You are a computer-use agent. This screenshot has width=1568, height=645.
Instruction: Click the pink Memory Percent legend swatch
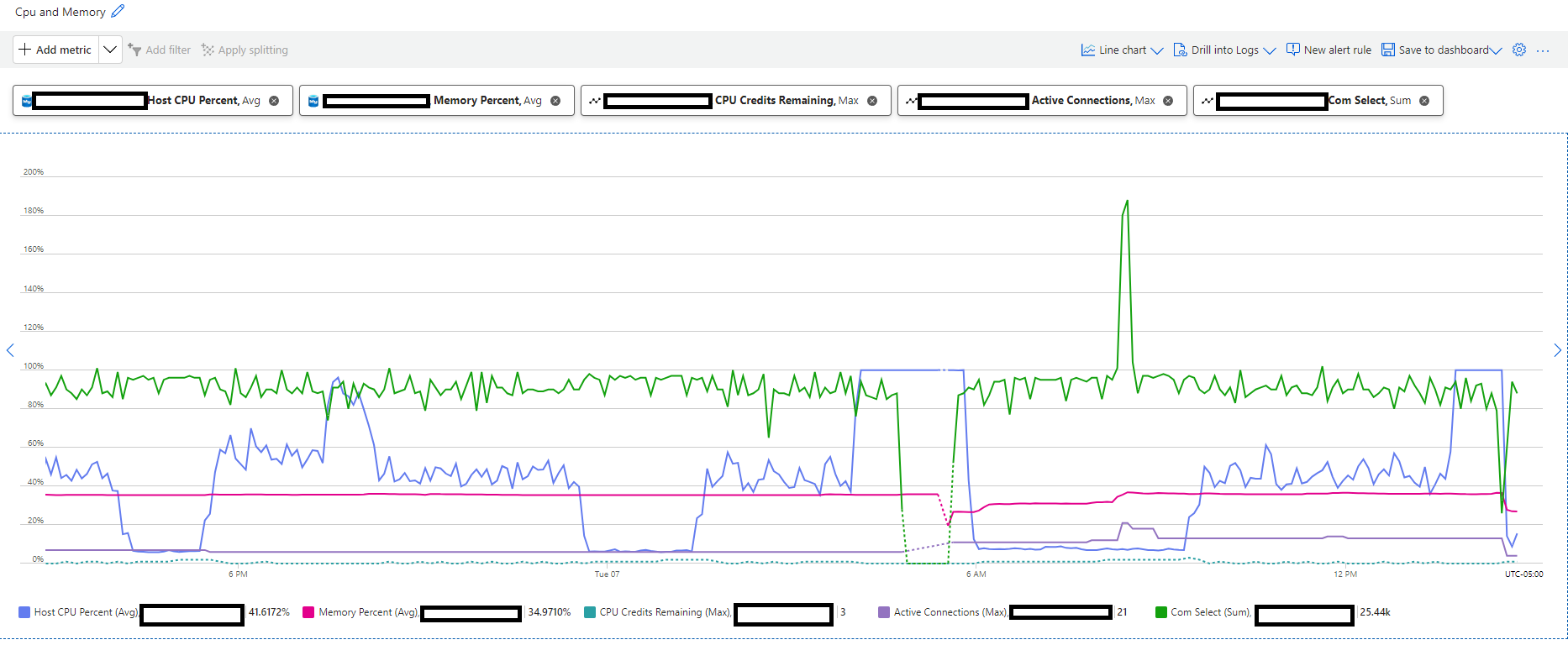point(308,612)
